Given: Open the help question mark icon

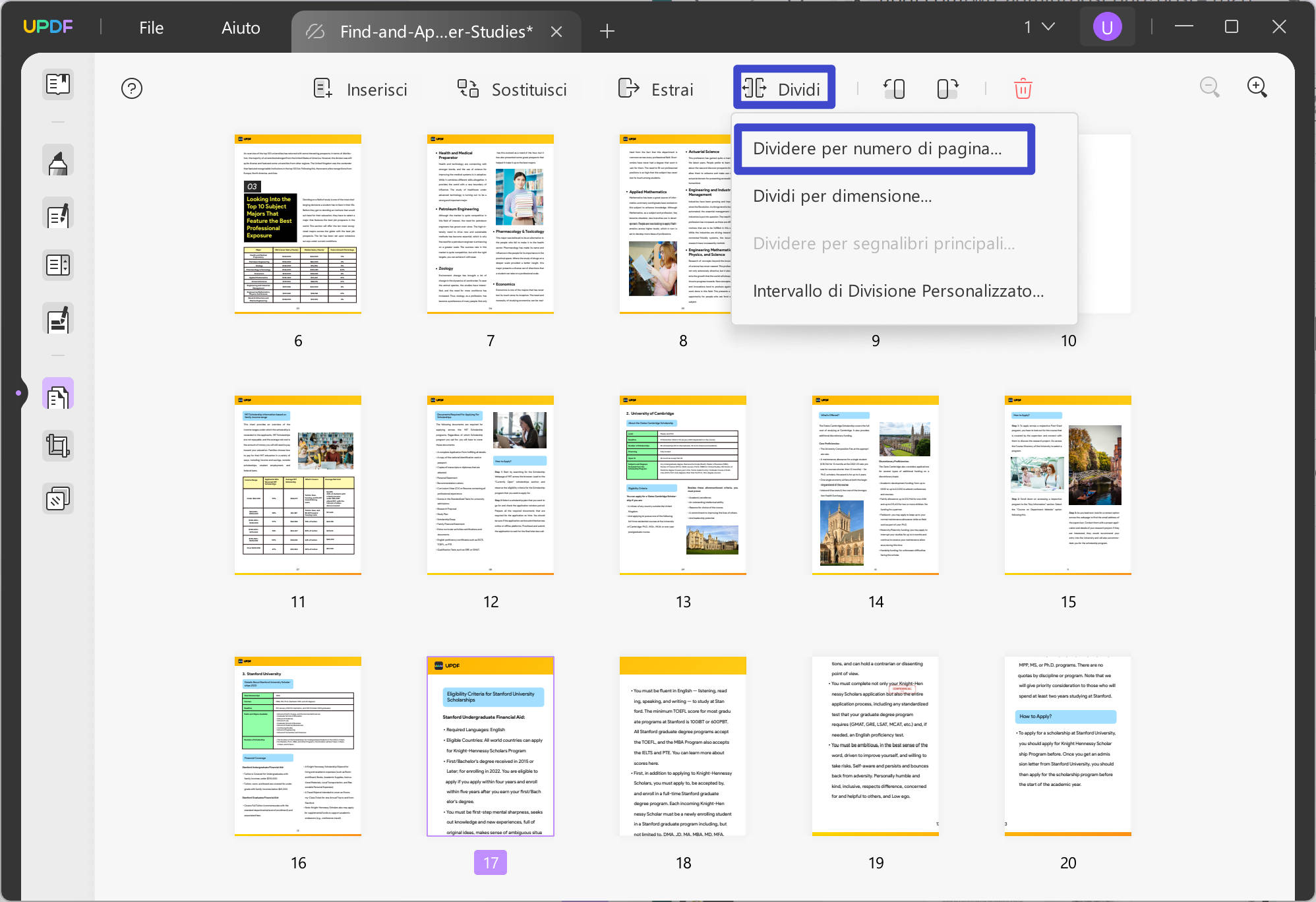Looking at the screenshot, I should tap(132, 88).
